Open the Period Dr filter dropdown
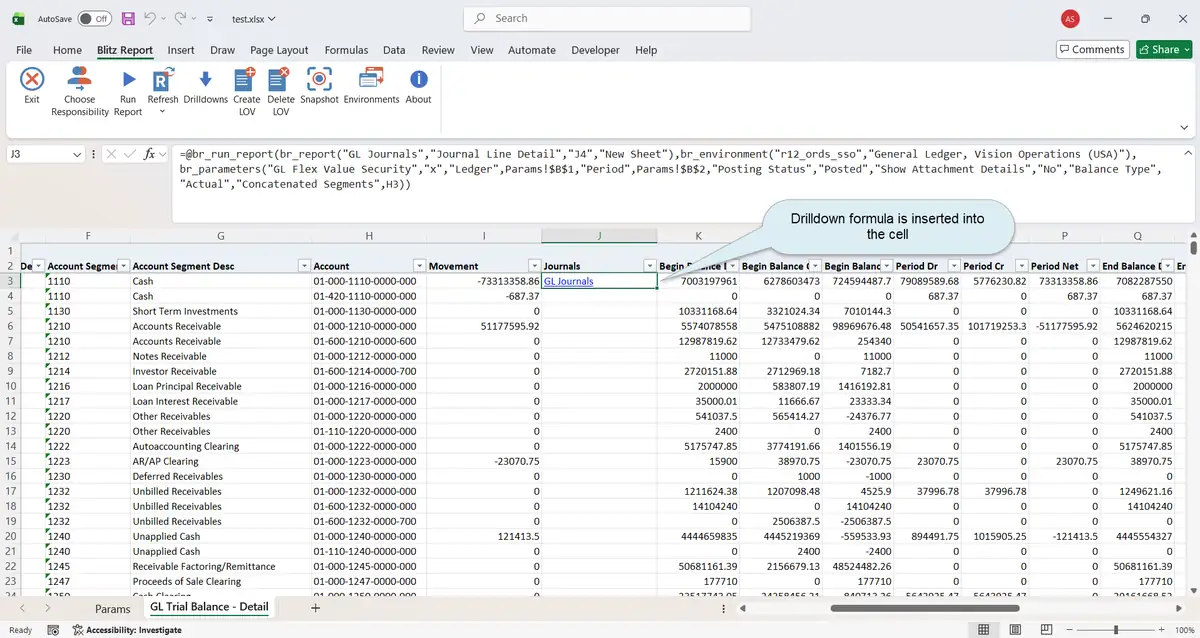The image size is (1200, 638). coord(953,266)
